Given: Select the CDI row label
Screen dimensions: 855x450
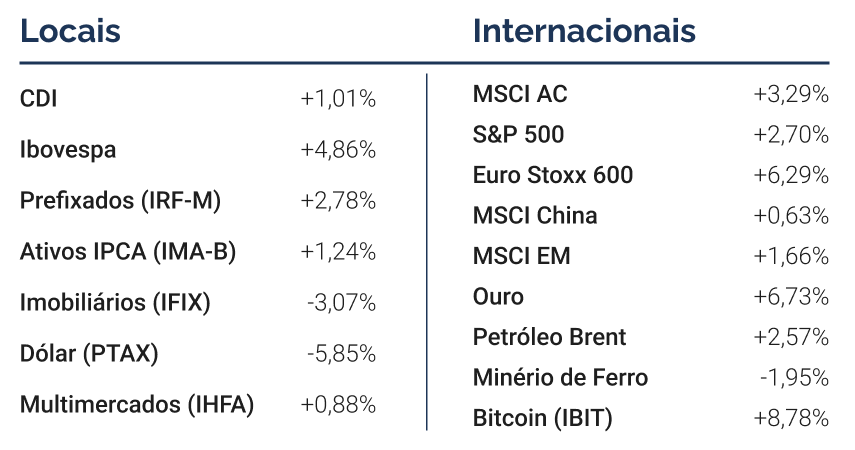Looking at the screenshot, I should click(39, 99).
